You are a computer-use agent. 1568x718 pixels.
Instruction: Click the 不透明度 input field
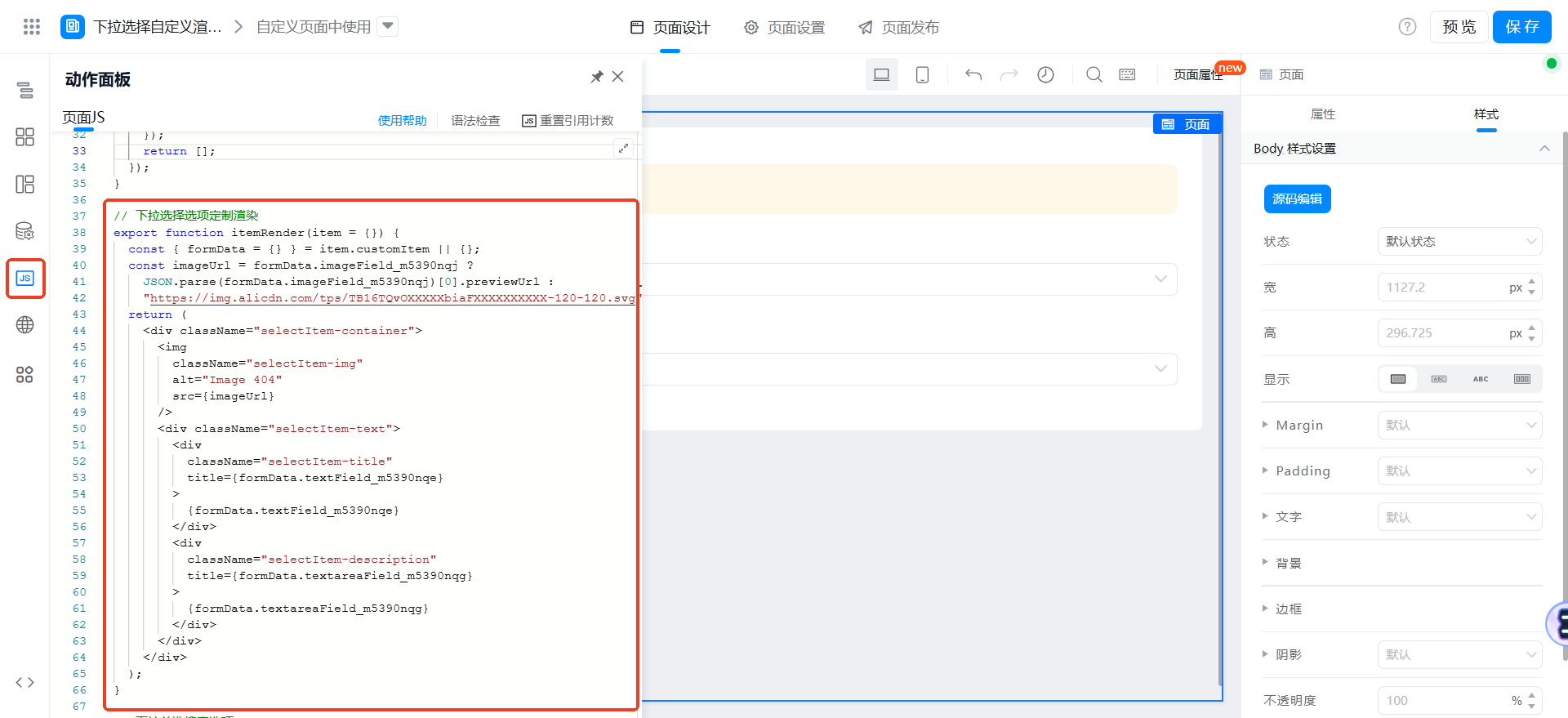[1441, 700]
